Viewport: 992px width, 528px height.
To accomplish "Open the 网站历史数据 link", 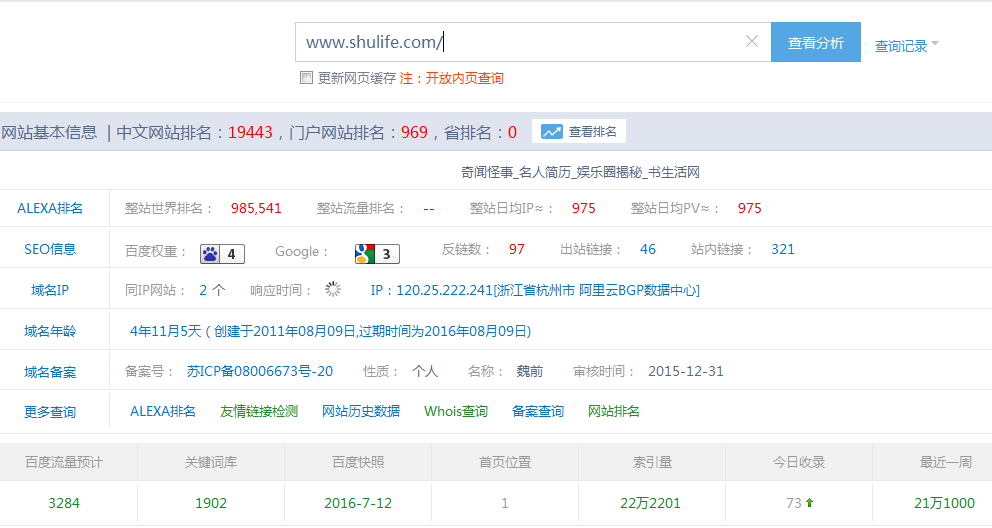I will pos(361,411).
